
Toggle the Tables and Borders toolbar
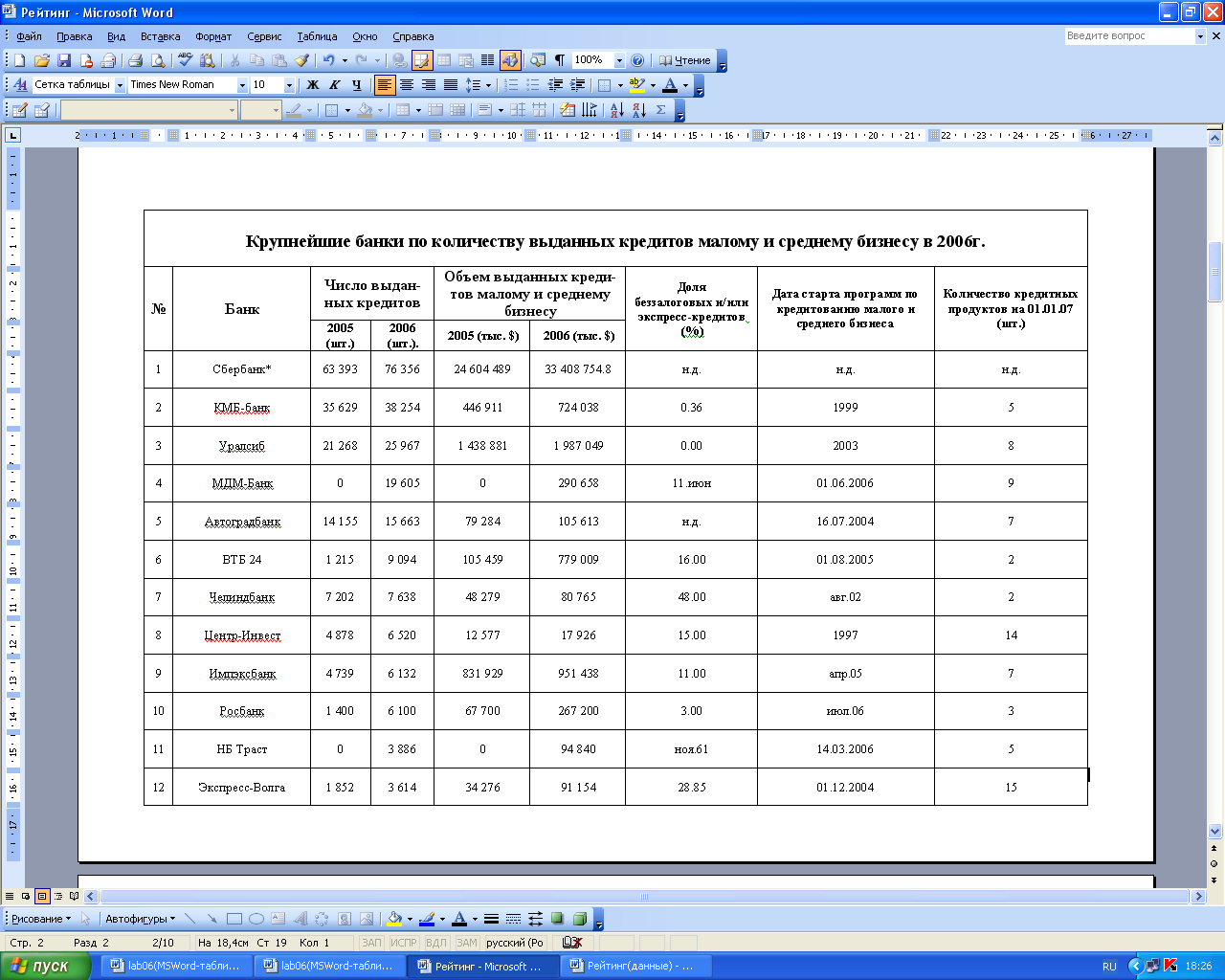[422, 60]
